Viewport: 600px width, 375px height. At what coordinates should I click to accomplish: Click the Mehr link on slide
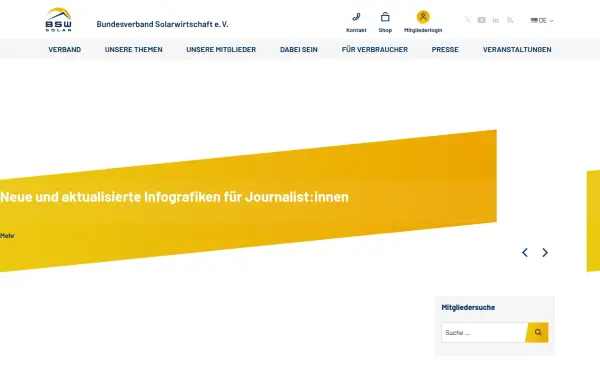(x=7, y=236)
